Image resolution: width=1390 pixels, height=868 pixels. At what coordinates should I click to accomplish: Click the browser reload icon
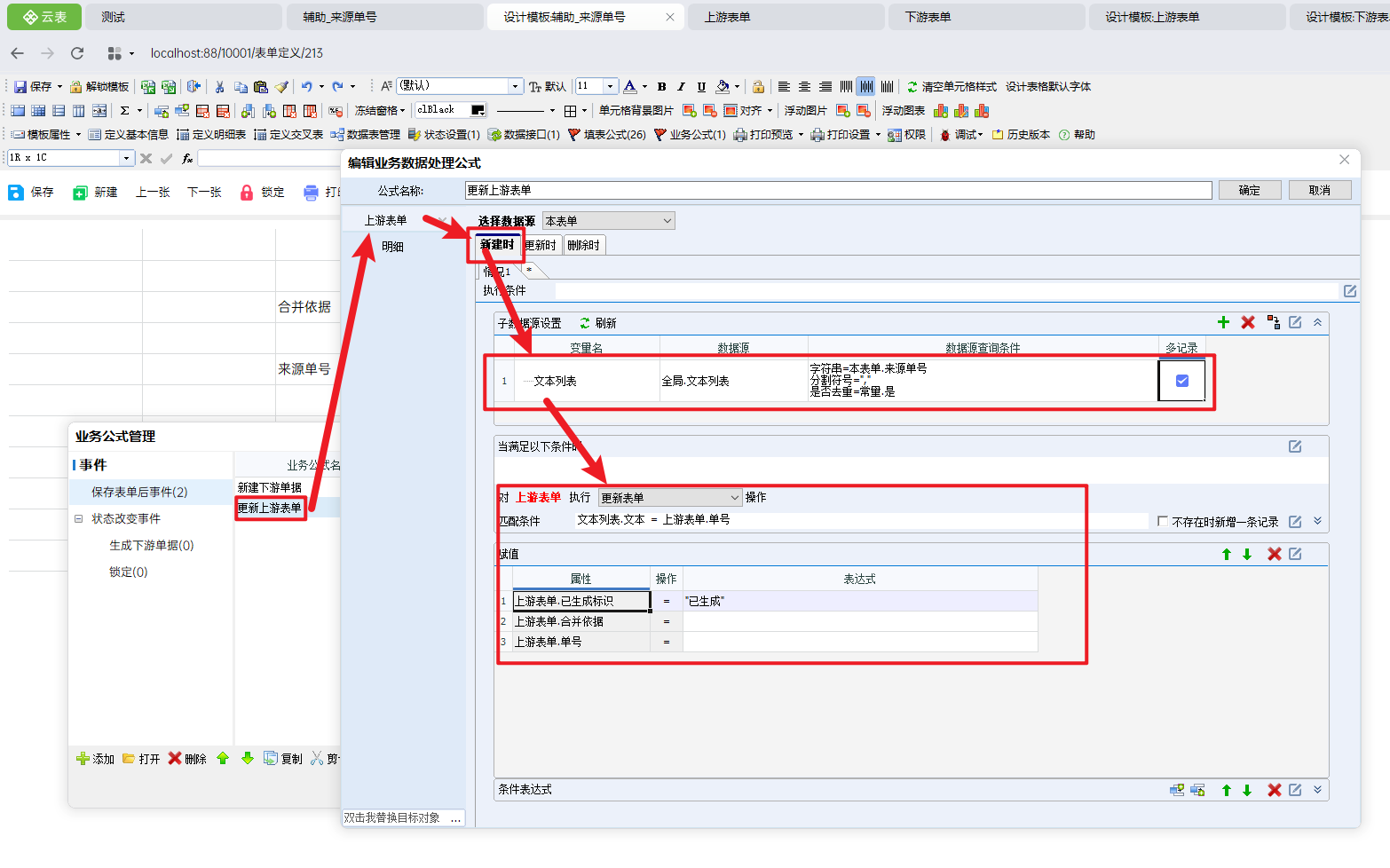(x=77, y=53)
